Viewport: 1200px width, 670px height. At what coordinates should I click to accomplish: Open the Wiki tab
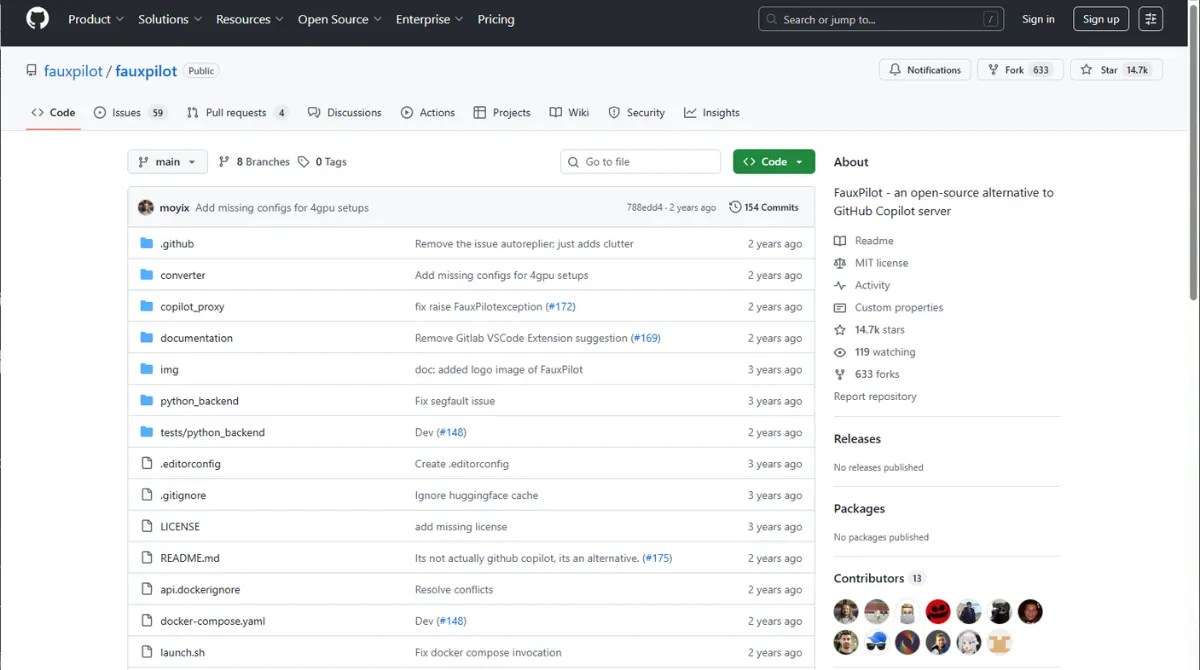569,113
